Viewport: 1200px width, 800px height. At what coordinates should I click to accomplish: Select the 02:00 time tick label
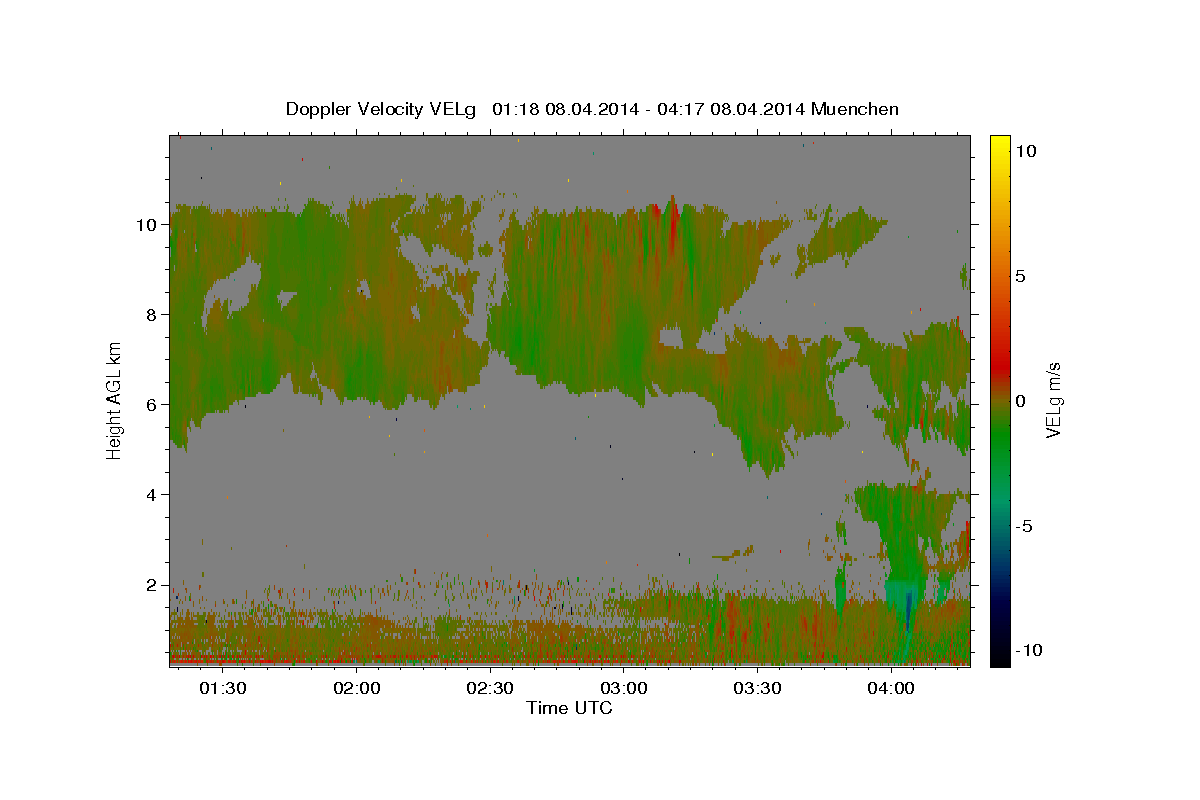(x=356, y=689)
